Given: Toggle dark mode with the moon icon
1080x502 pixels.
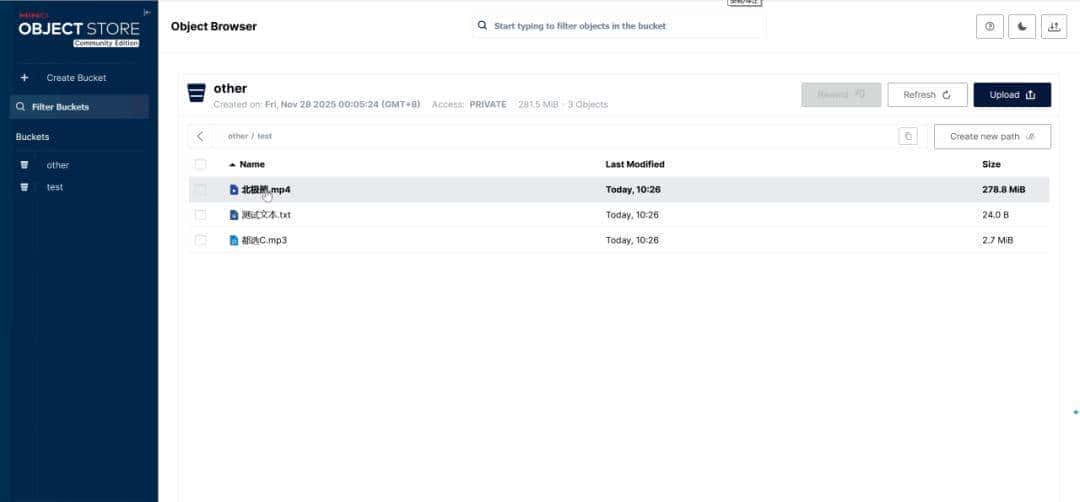Looking at the screenshot, I should point(1022,27).
